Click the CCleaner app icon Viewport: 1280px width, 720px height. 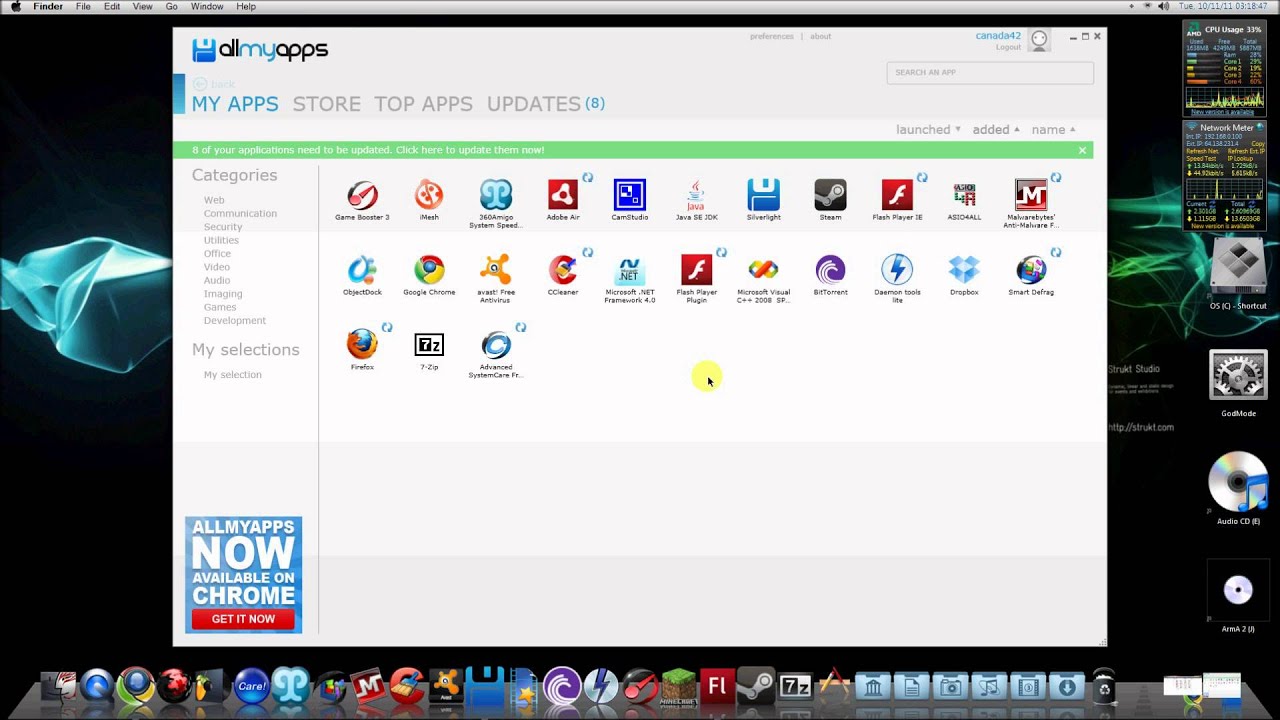click(x=563, y=270)
